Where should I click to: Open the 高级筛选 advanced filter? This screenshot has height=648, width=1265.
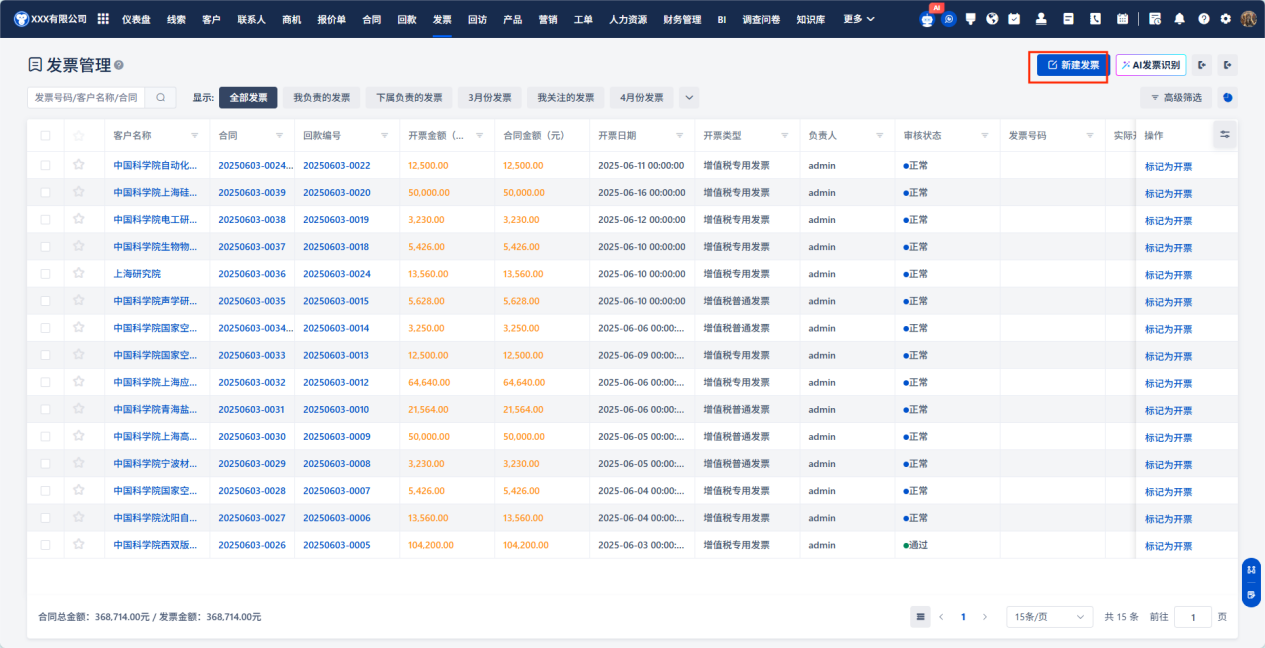[1176, 97]
